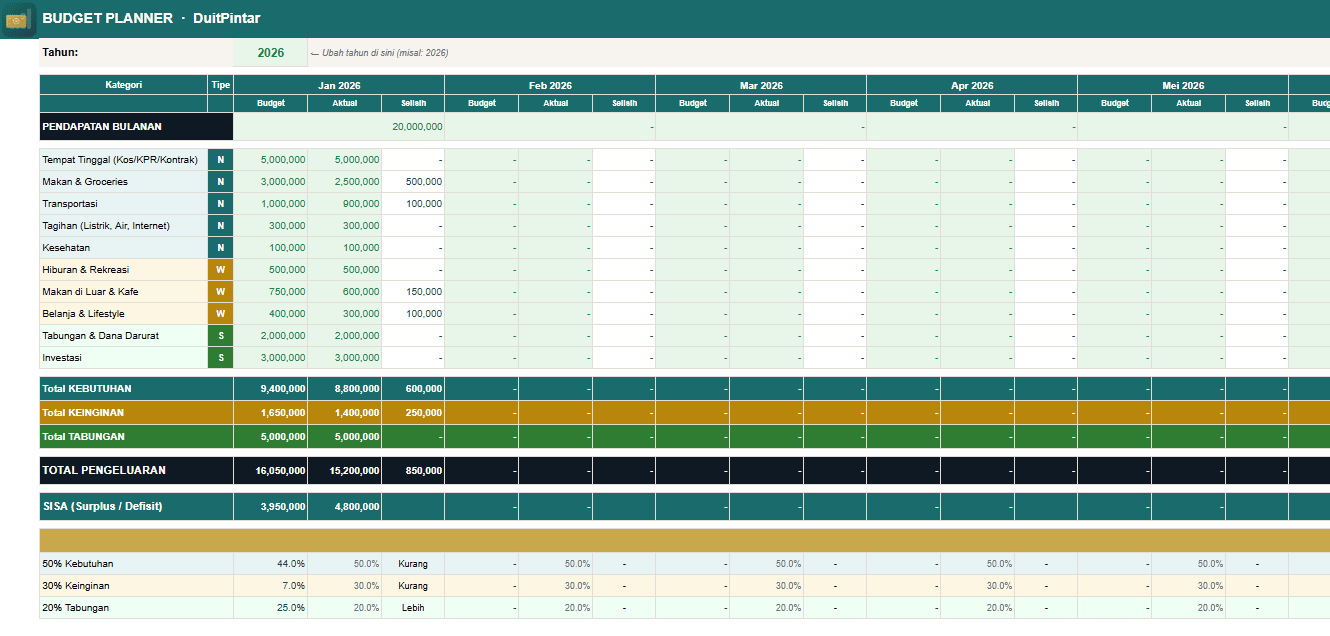Click the Budget Planner wallet logo icon
This screenshot has width=1330, height=636.
pyautogui.click(x=17, y=19)
